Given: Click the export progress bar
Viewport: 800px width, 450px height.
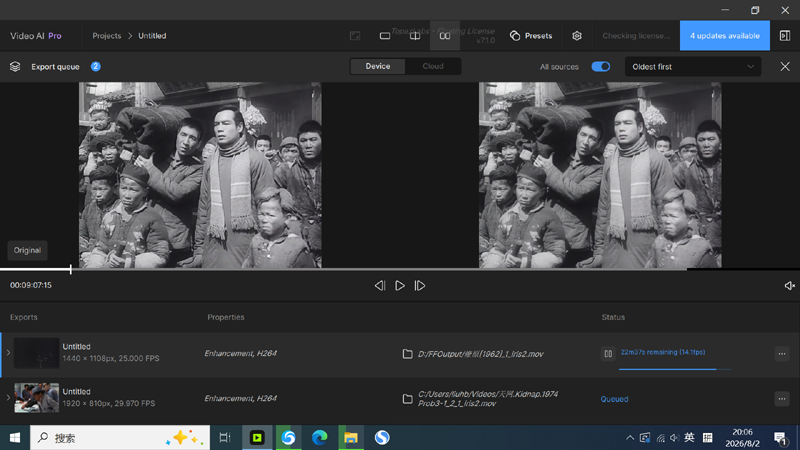Looking at the screenshot, I should 674,369.
